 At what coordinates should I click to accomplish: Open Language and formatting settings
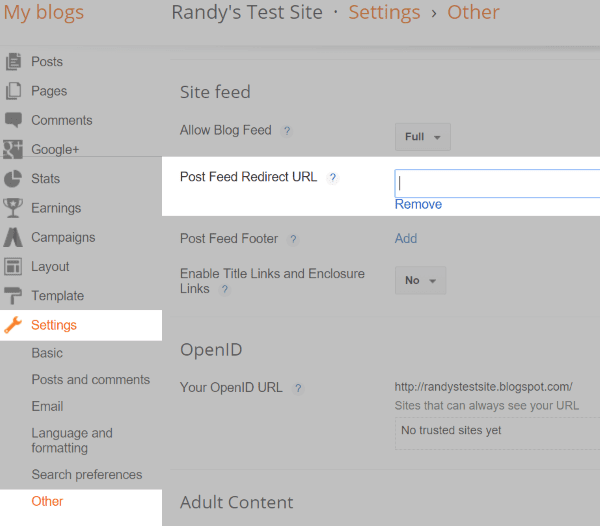point(72,441)
